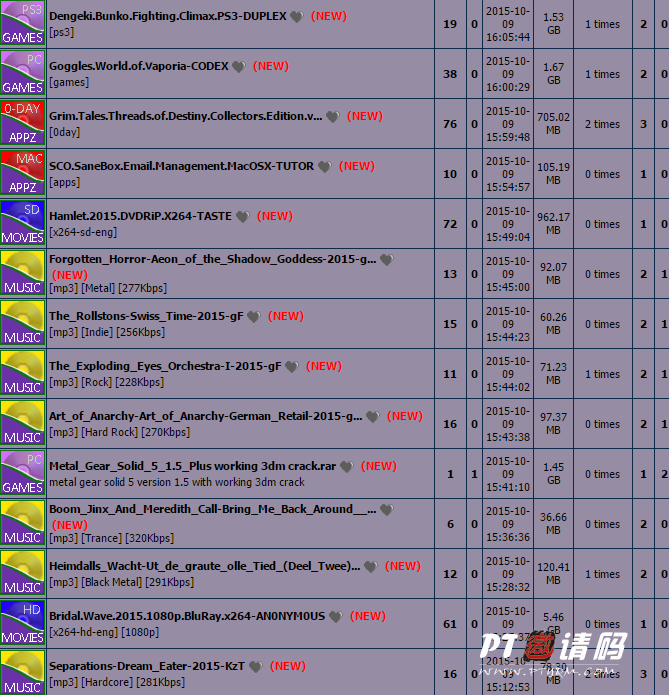
Task: Bookmark Separations-Dream_Eater heart icon
Action: tap(255, 668)
